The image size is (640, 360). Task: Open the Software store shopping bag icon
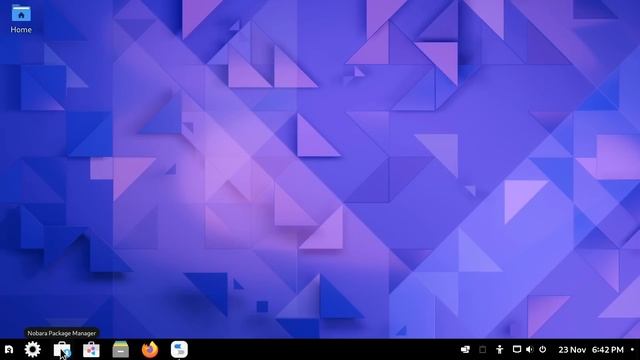click(91, 349)
